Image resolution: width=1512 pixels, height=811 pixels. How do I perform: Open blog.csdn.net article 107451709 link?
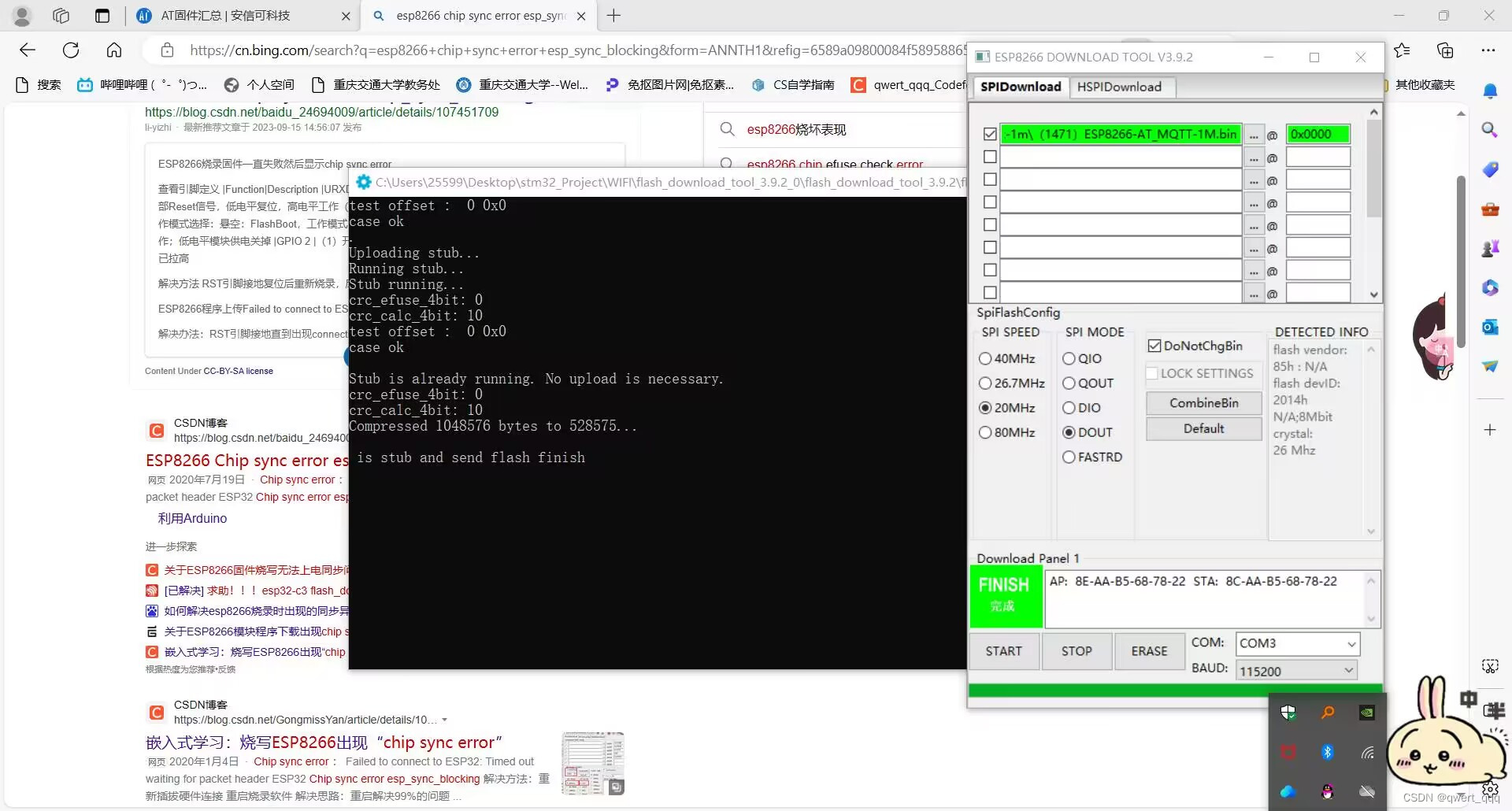321,112
